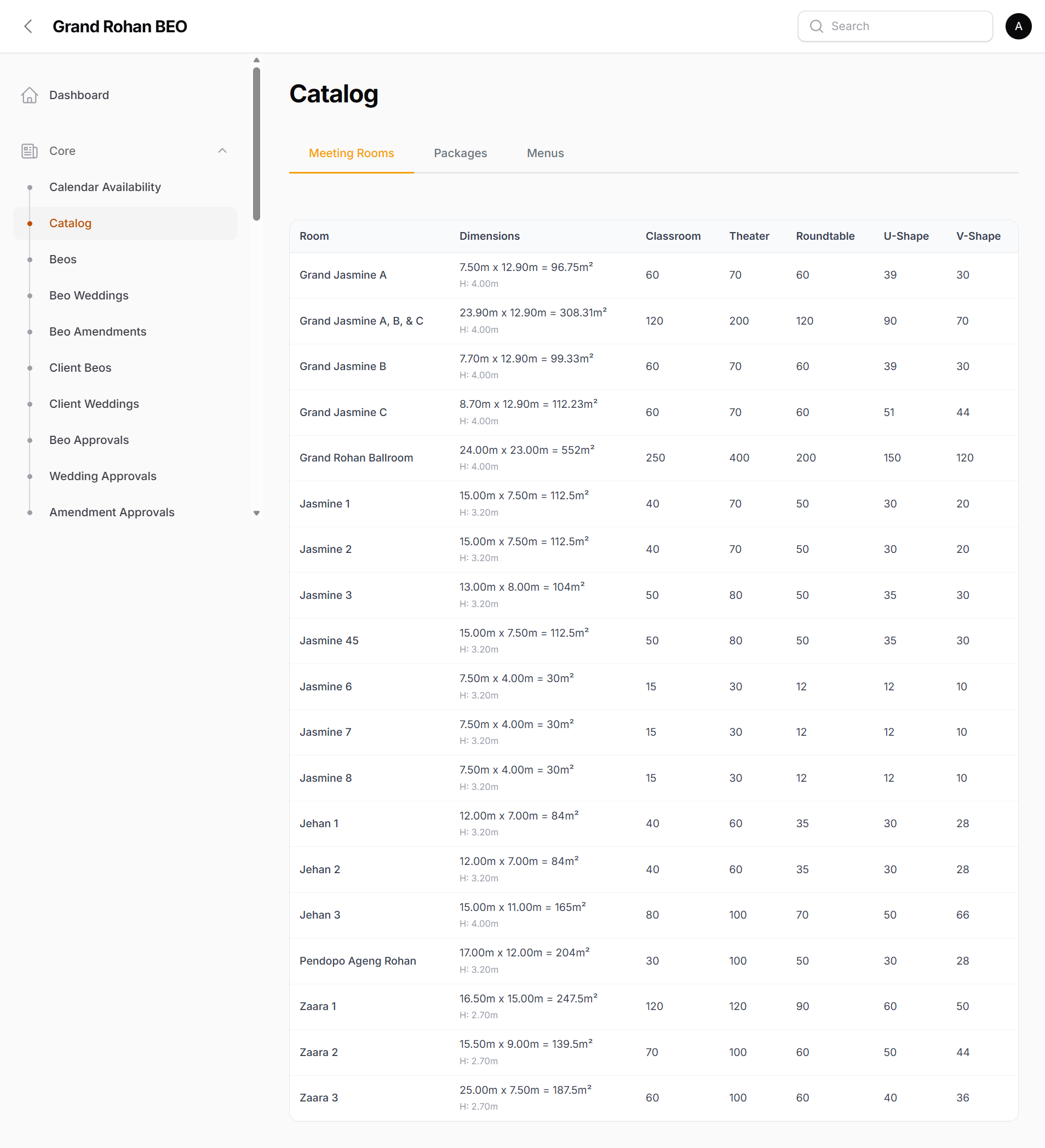The image size is (1045, 1148).
Task: Click Grand Rohan Ballroom dimensions 24.00m x 23.00m
Action: [527, 450]
